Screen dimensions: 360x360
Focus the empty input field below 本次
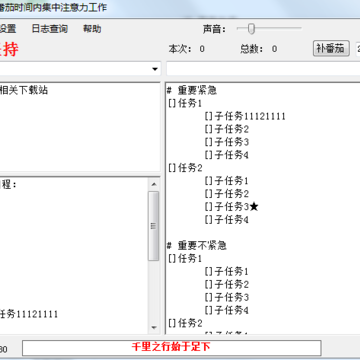263,69
